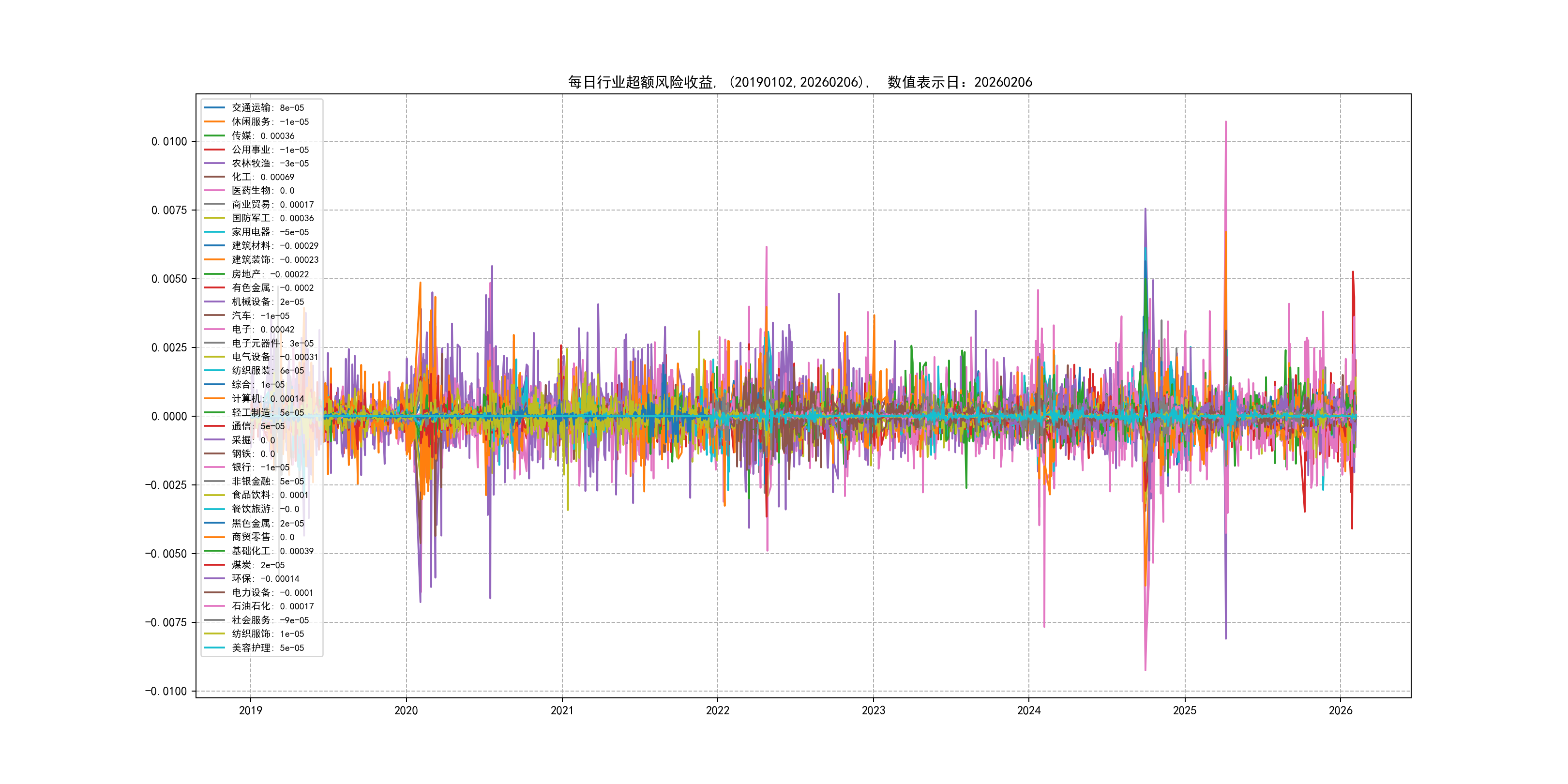Select the 化工: 0.00069 legend label
Screen dimensions: 1568x784
262,177
